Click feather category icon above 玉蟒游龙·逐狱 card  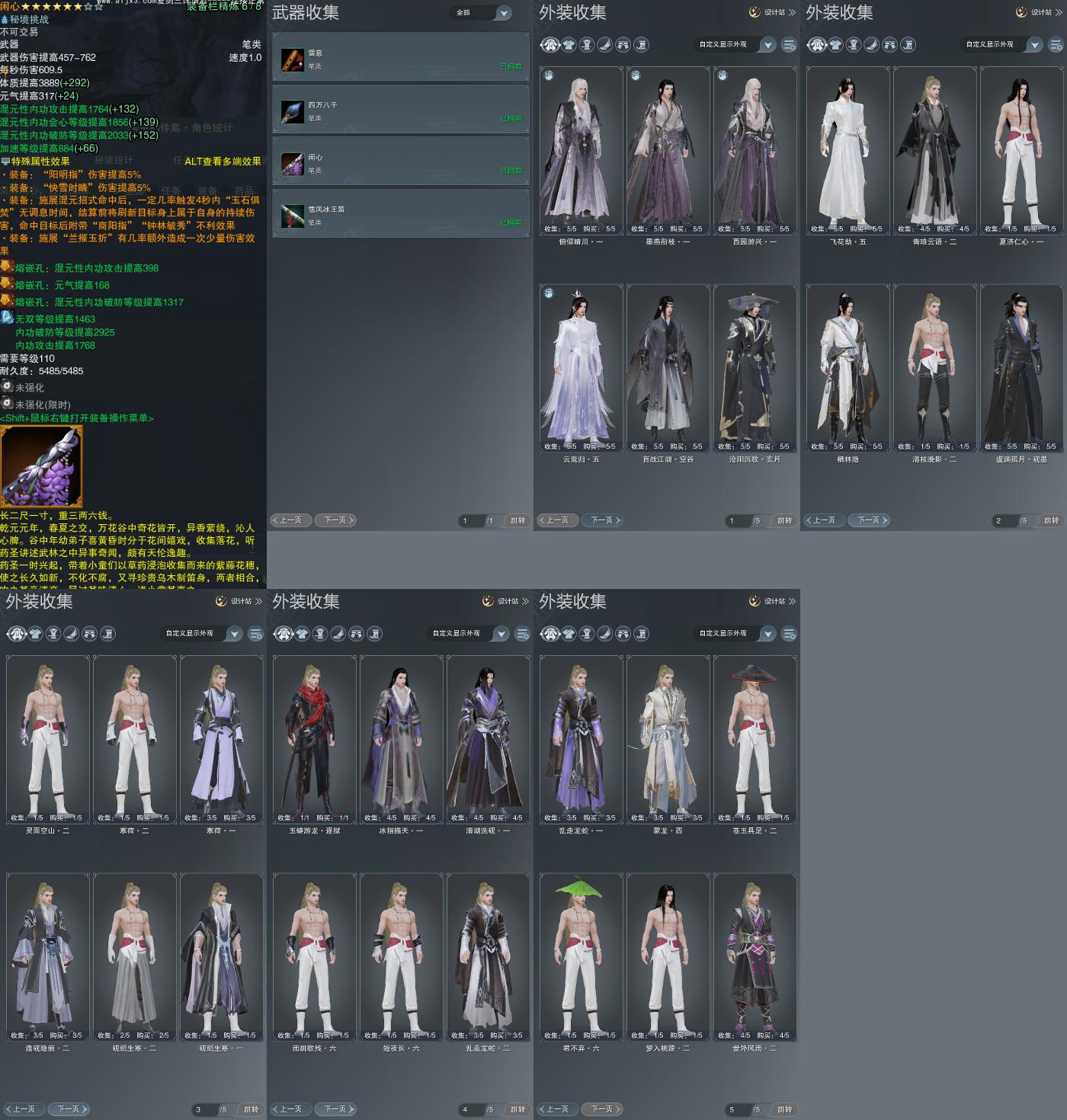coord(338,634)
